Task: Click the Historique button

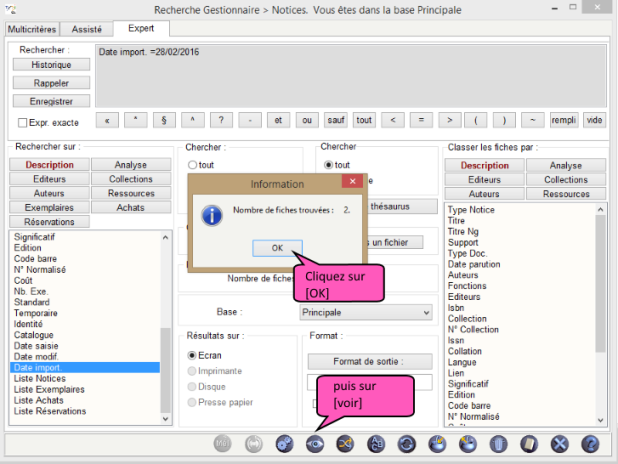Action: pyautogui.click(x=51, y=64)
